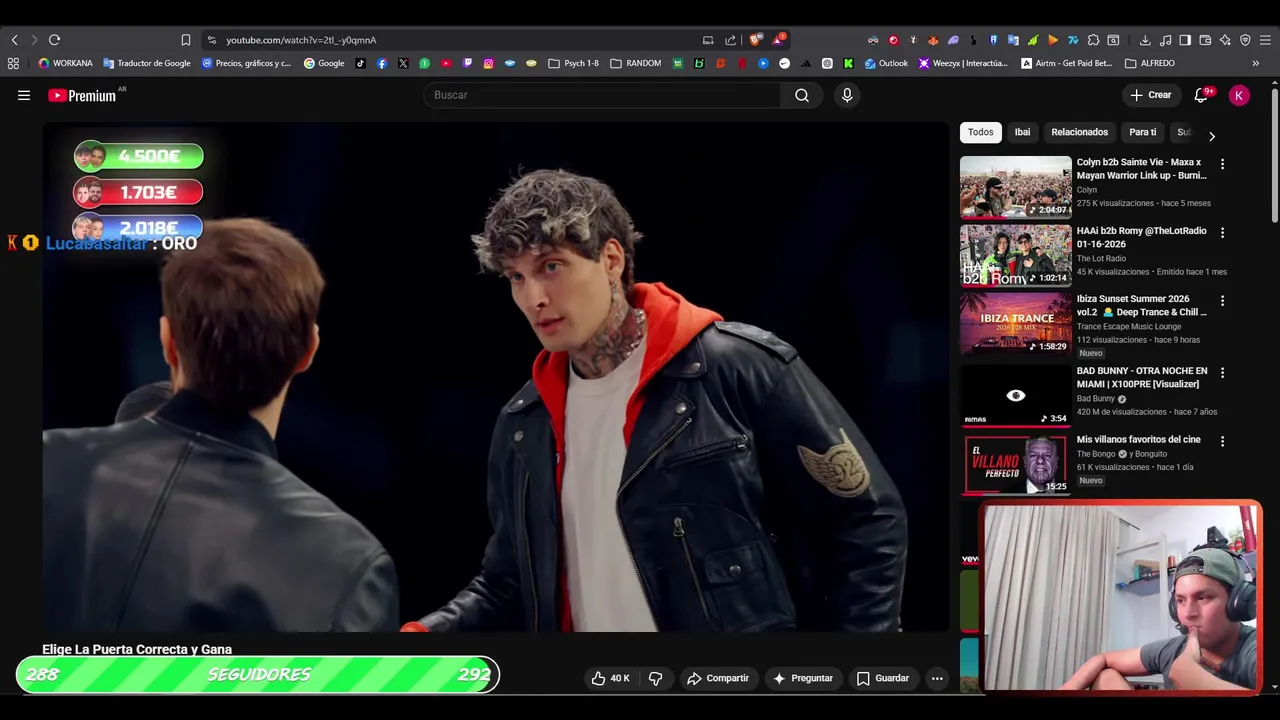1280x720 pixels.
Task: Show hidden bookmarks double chevron
Action: [x=1255, y=63]
